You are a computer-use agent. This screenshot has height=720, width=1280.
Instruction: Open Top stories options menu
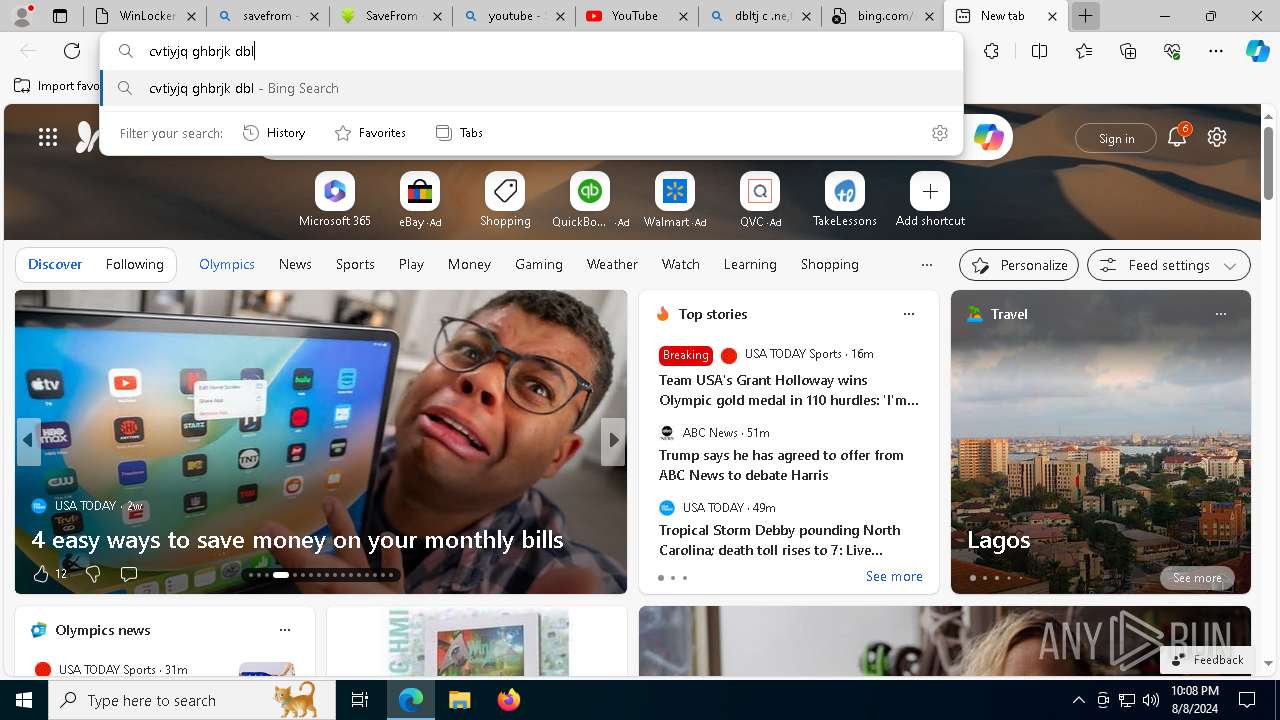tap(909, 314)
